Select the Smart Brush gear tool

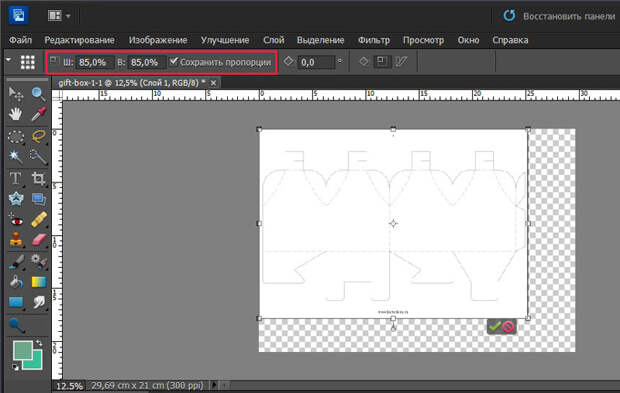(x=38, y=262)
